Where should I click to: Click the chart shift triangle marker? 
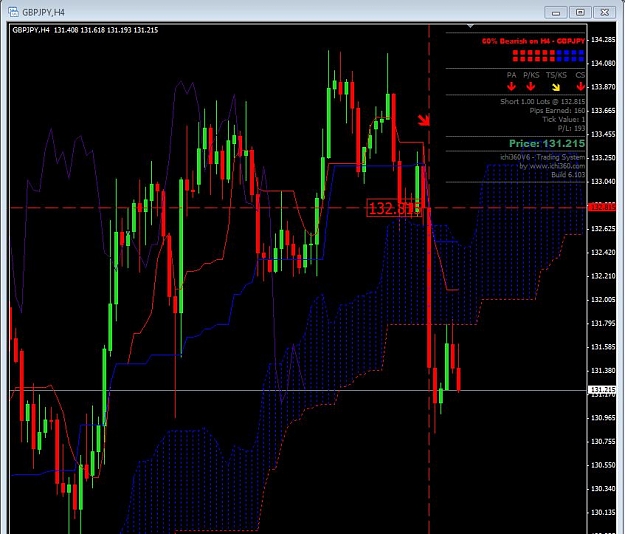point(470,26)
